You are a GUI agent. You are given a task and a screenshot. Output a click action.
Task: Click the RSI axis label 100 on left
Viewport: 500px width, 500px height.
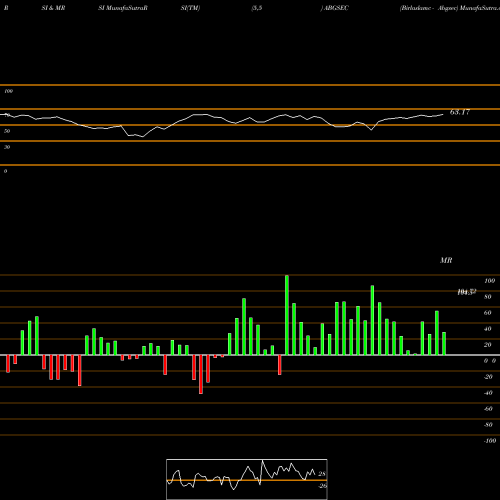9,91
